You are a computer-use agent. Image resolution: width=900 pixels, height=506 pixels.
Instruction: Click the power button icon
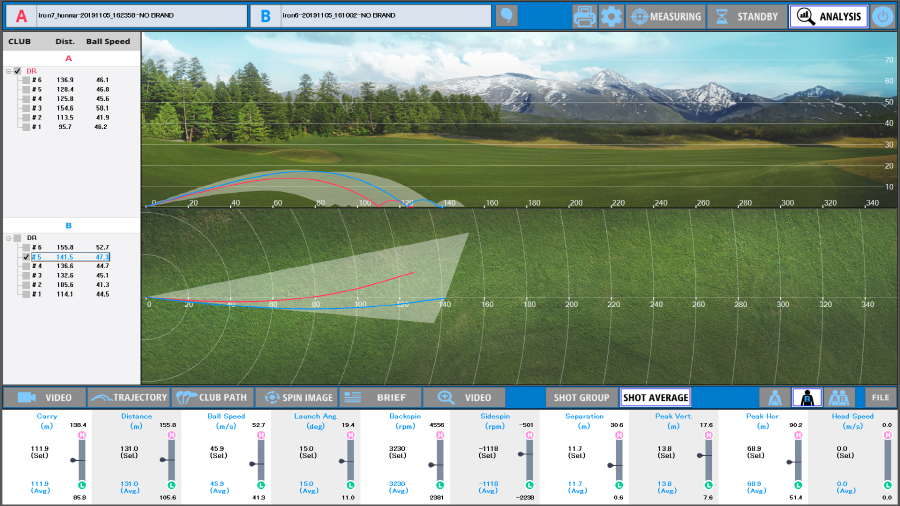coord(882,16)
